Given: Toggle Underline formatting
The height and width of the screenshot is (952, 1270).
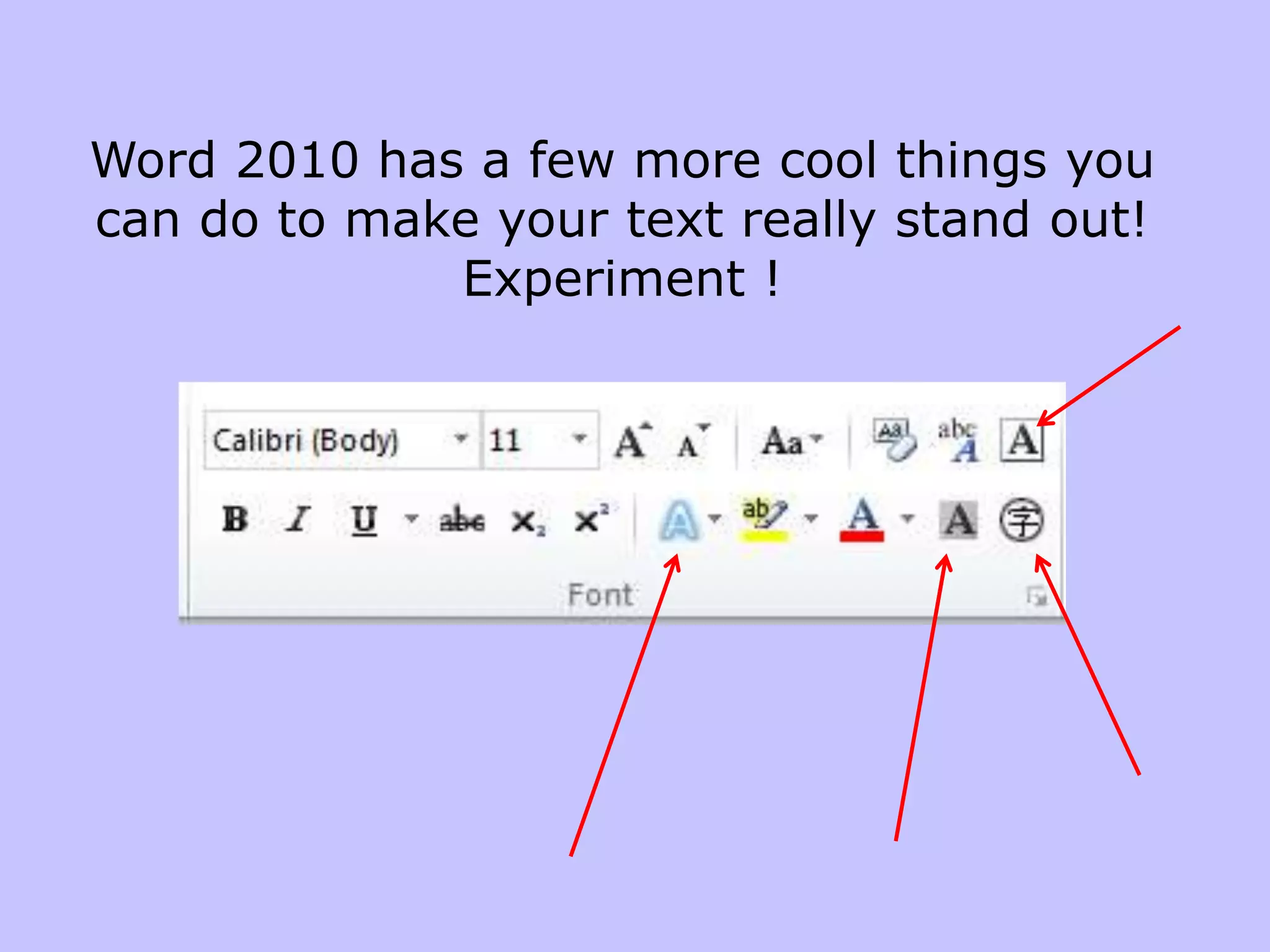Looking at the screenshot, I should (x=364, y=519).
